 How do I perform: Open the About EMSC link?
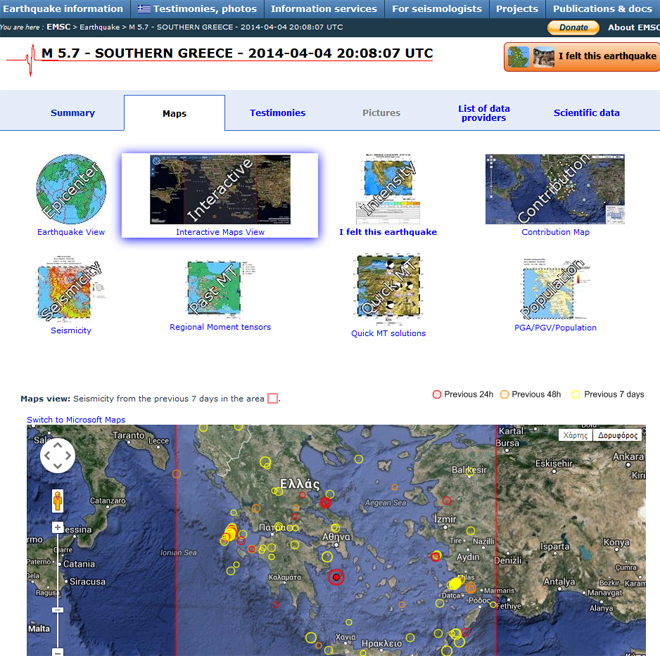click(633, 27)
